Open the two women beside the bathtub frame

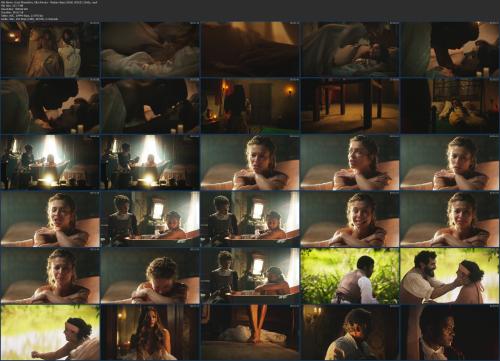point(150,219)
